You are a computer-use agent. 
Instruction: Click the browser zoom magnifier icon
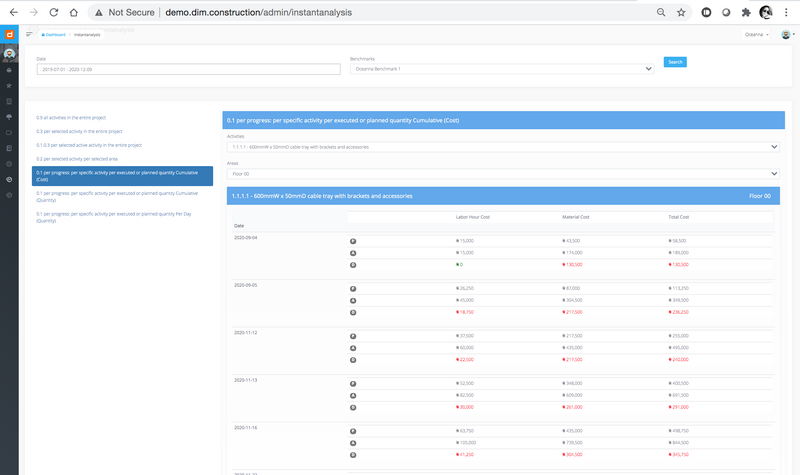661,12
